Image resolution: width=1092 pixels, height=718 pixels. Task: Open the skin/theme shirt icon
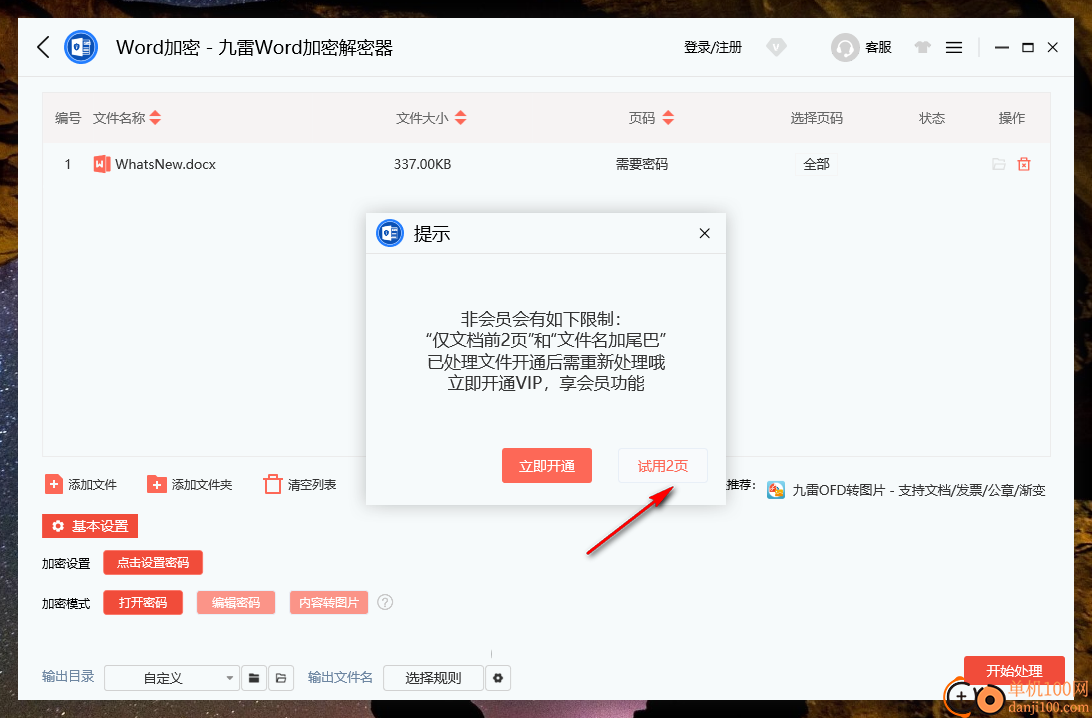[x=922, y=47]
